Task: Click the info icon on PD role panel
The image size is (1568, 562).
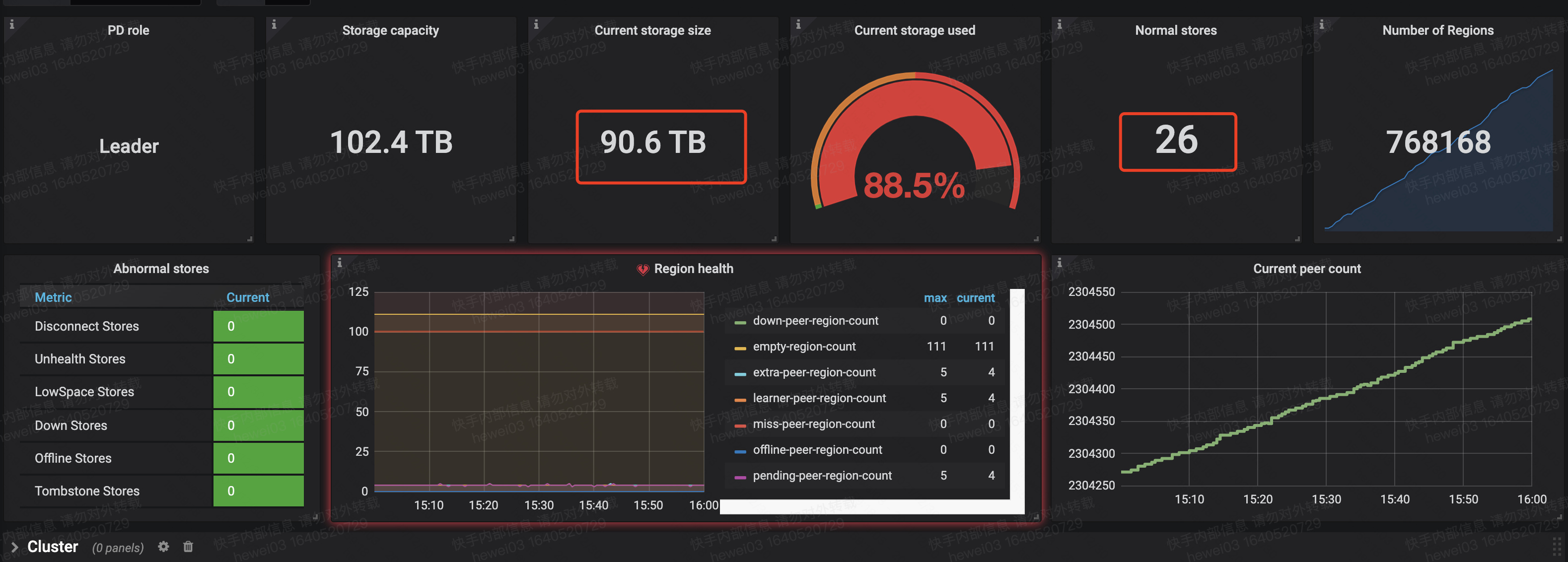Action: point(11,25)
